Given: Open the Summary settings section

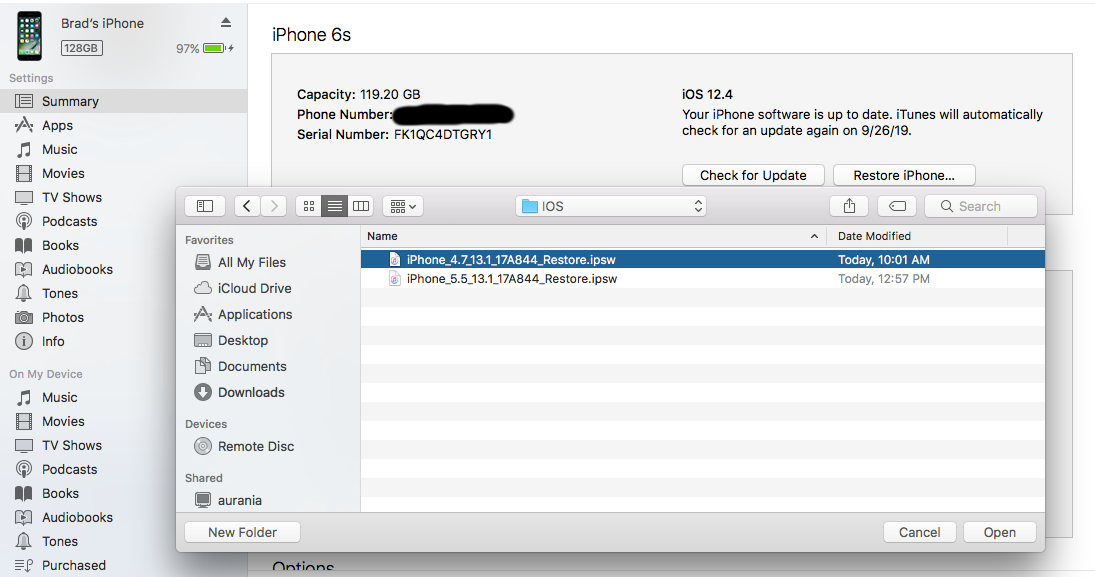Looking at the screenshot, I should click(x=124, y=101).
